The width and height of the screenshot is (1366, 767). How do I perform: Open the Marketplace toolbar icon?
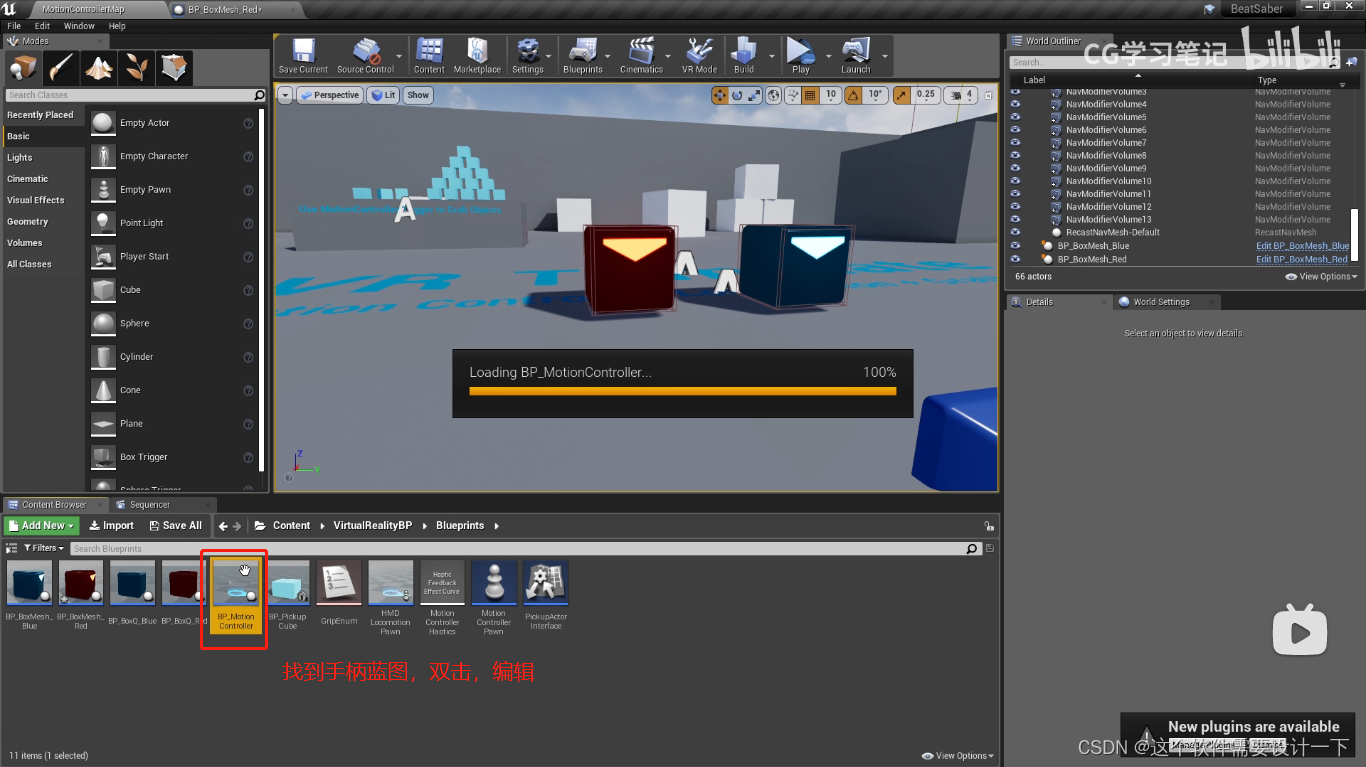477,55
